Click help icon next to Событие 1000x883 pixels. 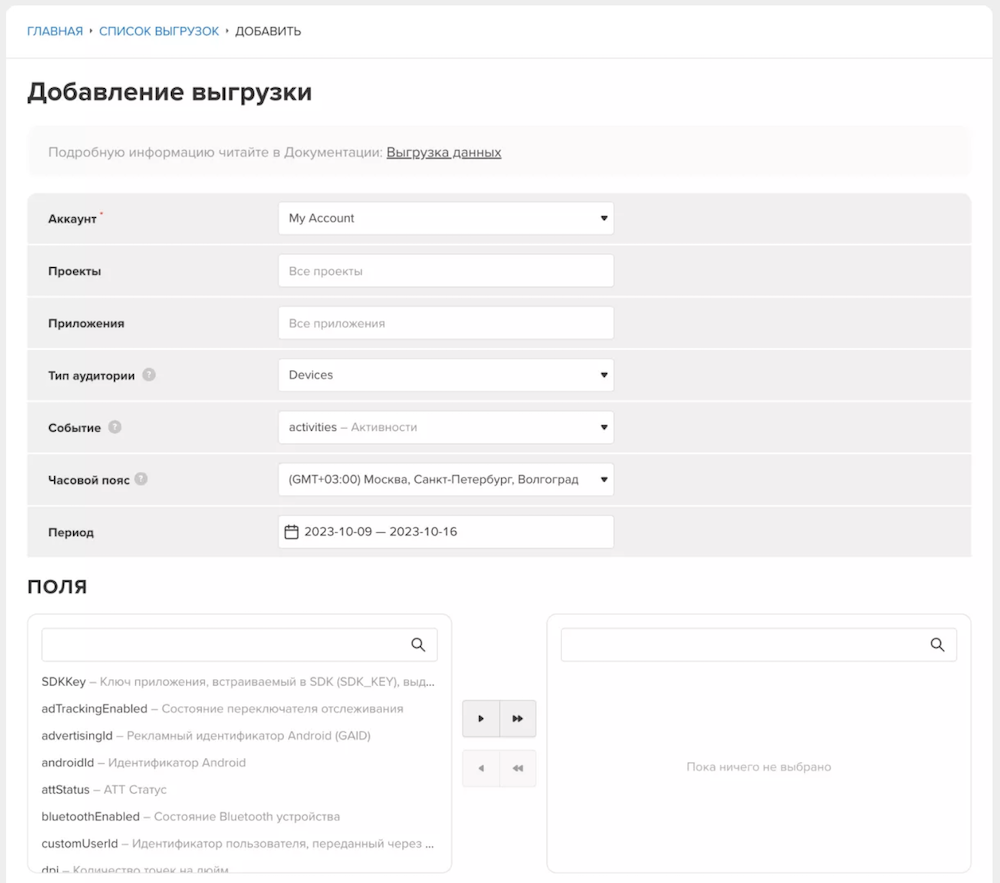click(115, 427)
